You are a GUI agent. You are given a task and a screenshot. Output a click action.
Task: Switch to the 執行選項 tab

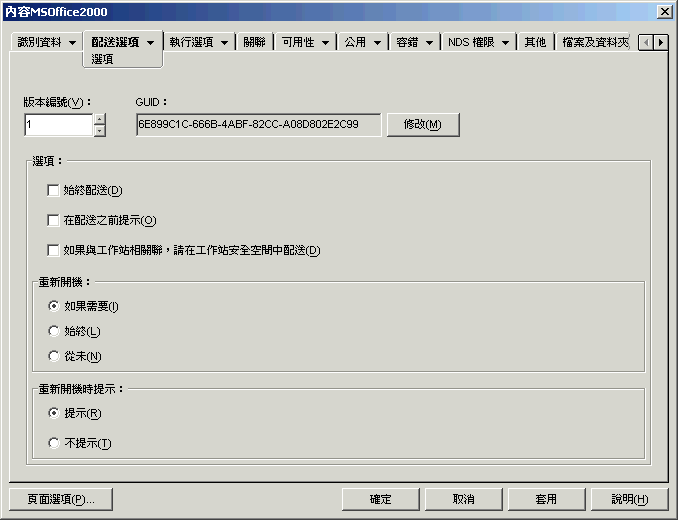click(191, 42)
